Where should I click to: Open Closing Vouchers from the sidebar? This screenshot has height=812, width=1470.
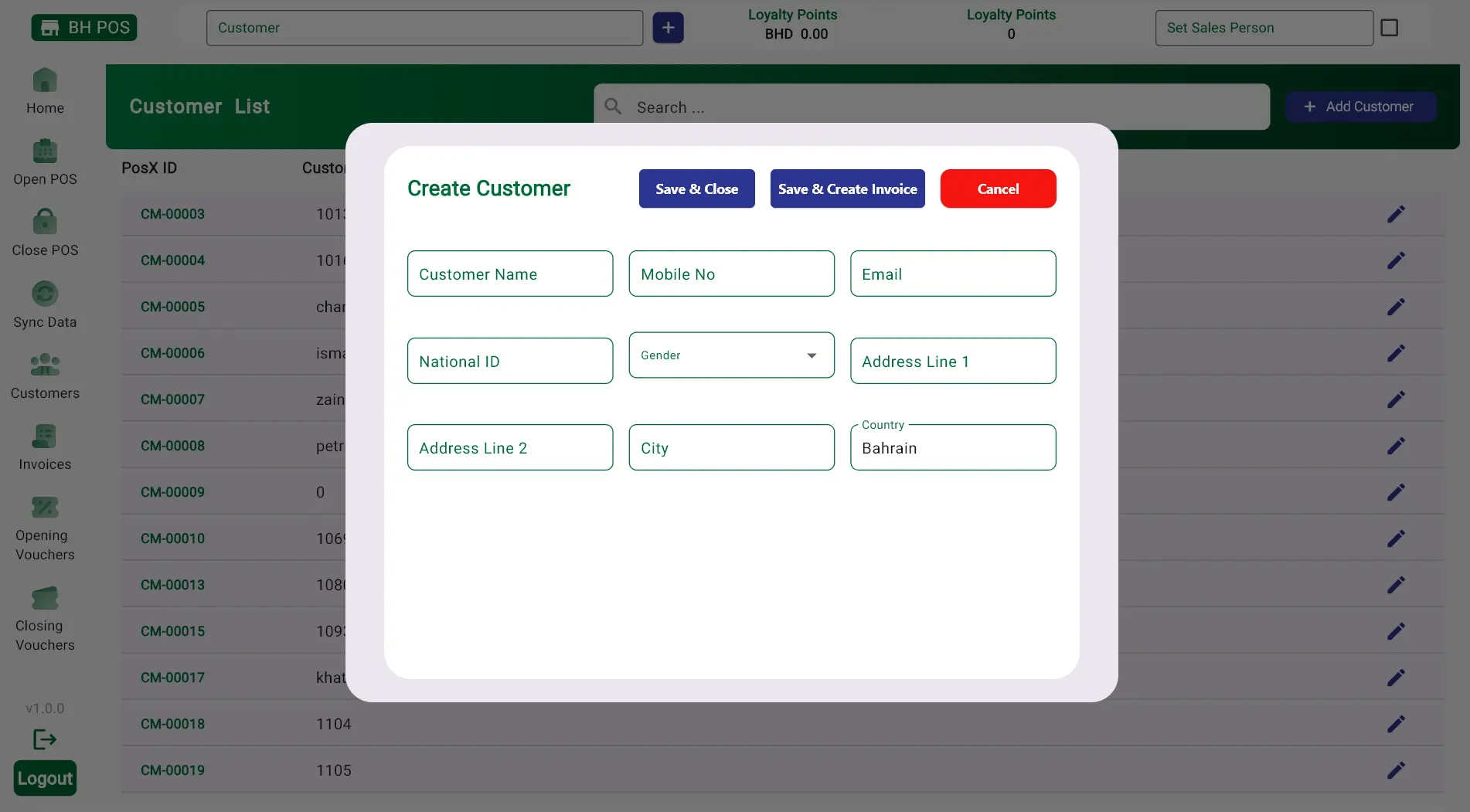coord(45,597)
